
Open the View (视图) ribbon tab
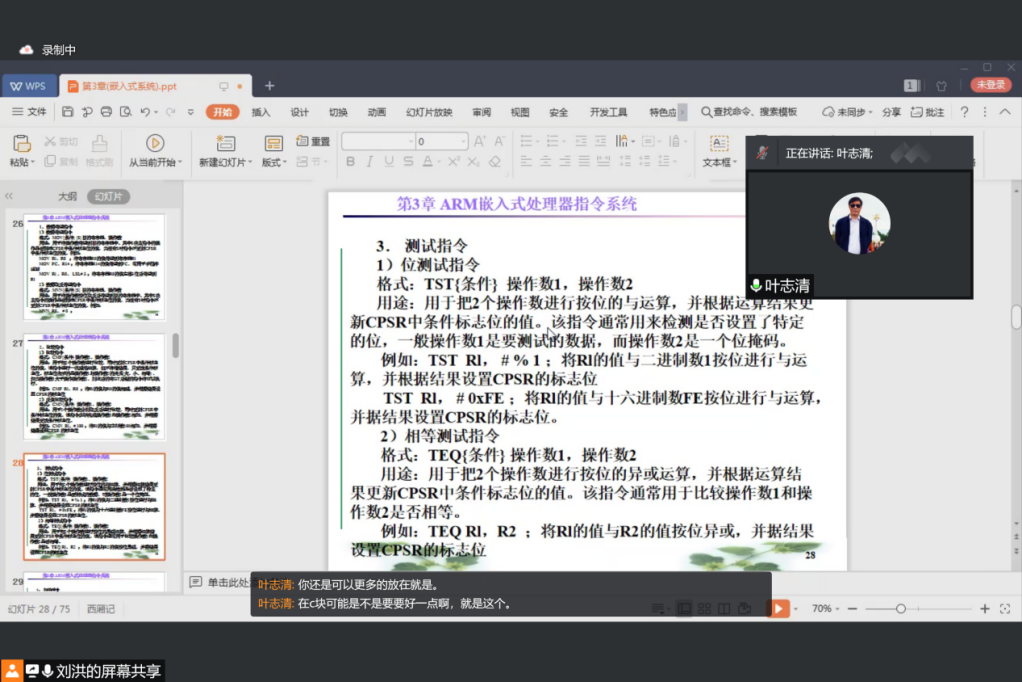pyautogui.click(x=520, y=112)
